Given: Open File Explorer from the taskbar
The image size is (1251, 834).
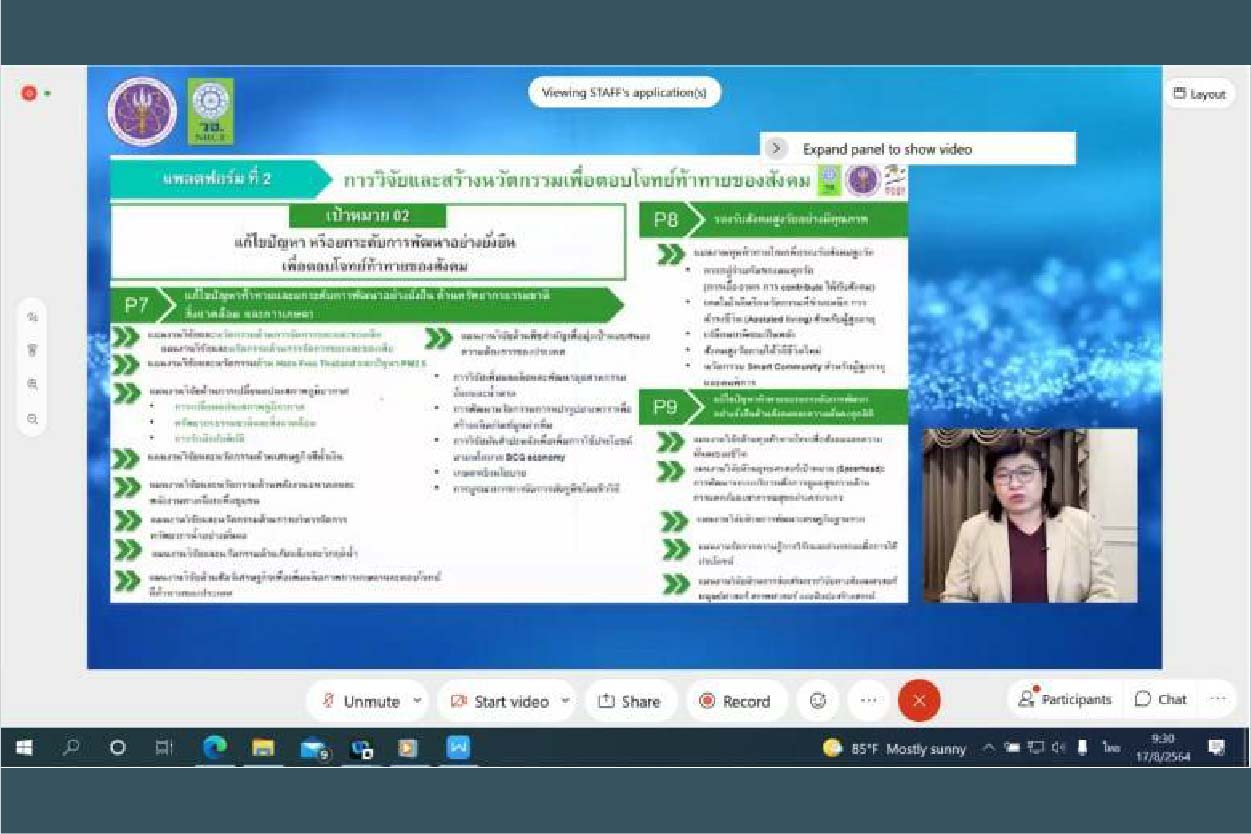Looking at the screenshot, I should click(263, 748).
